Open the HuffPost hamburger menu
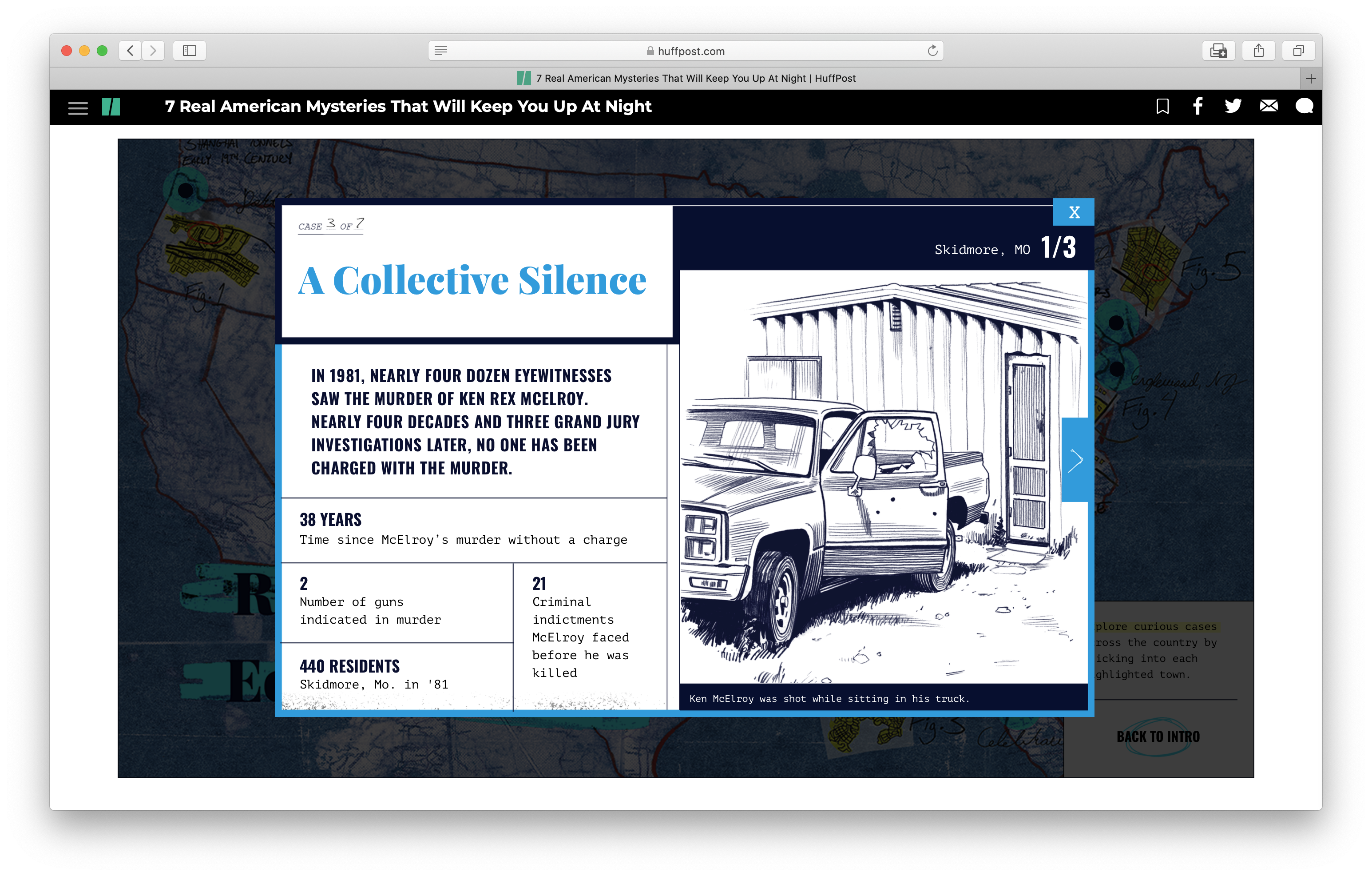 pyautogui.click(x=78, y=107)
